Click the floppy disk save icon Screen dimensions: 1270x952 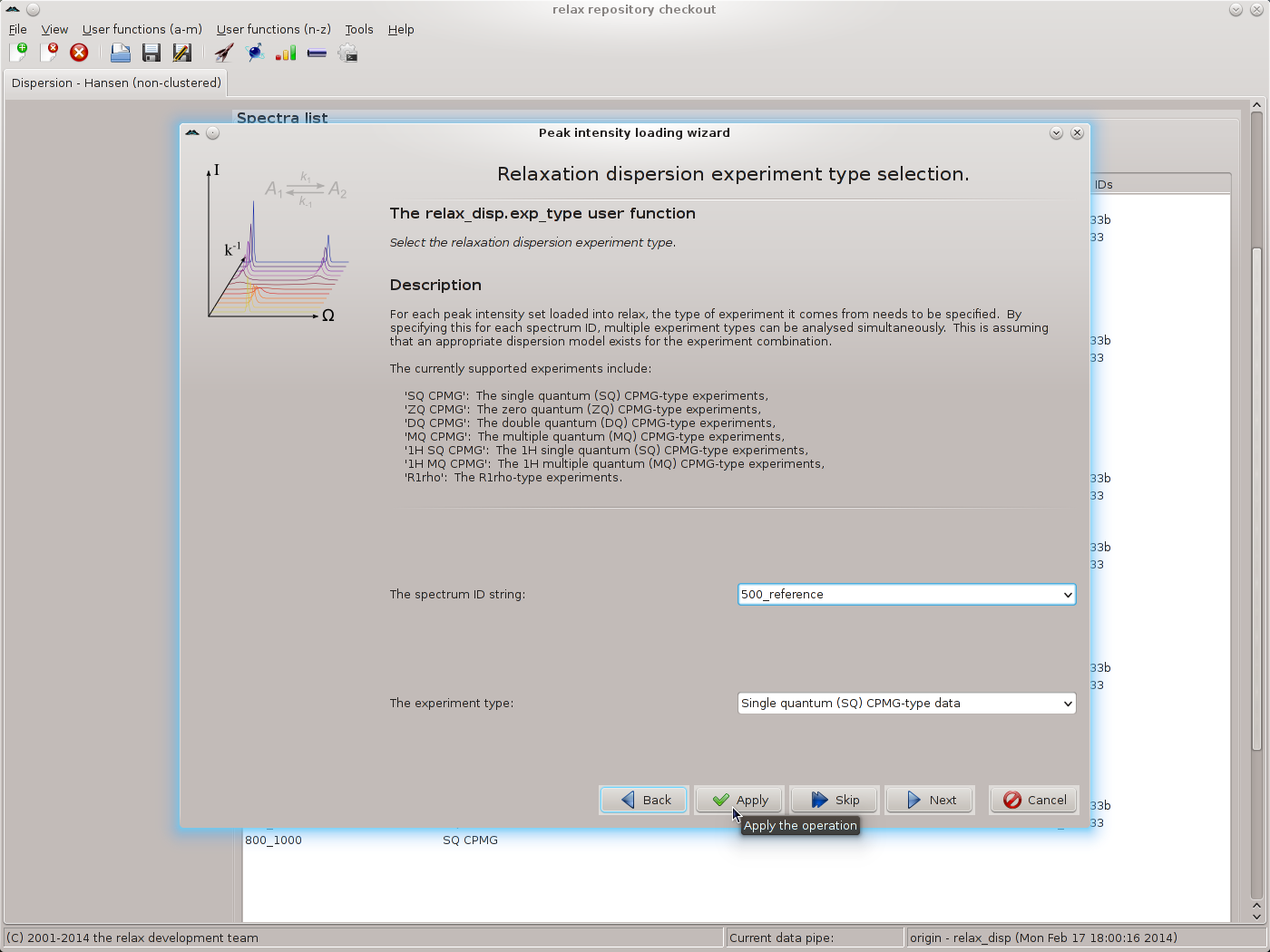click(x=151, y=53)
